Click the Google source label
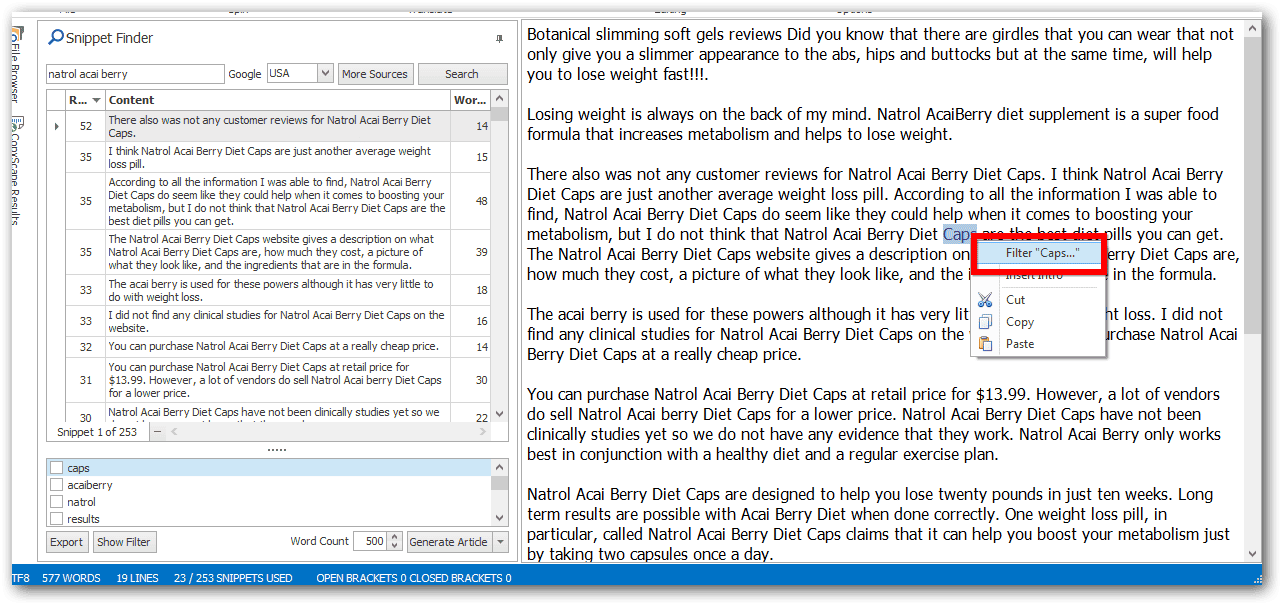Viewport: 1282px width, 605px height. point(245,74)
